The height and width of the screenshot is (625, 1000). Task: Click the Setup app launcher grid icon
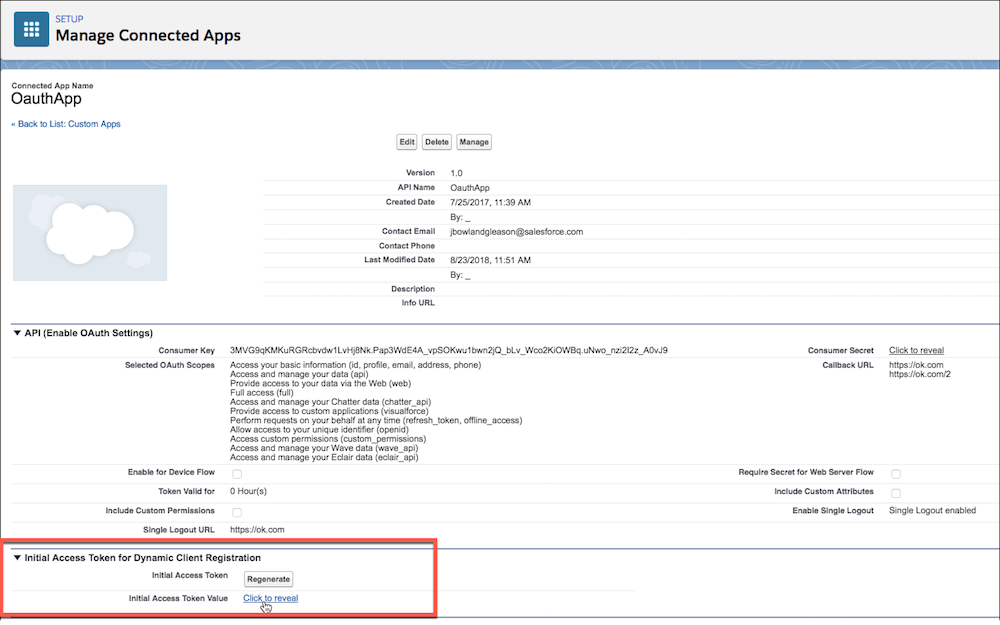pos(31,29)
